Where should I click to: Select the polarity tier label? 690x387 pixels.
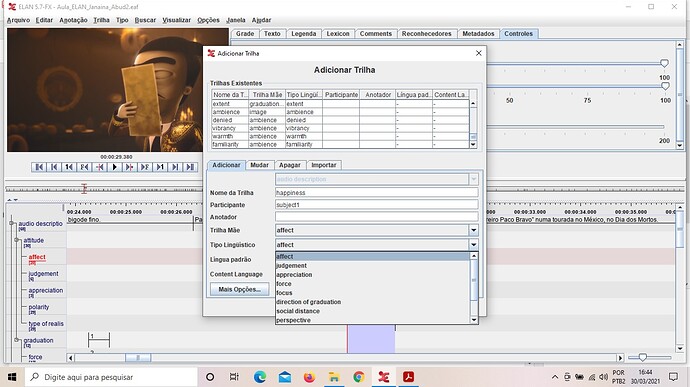pos(39,307)
